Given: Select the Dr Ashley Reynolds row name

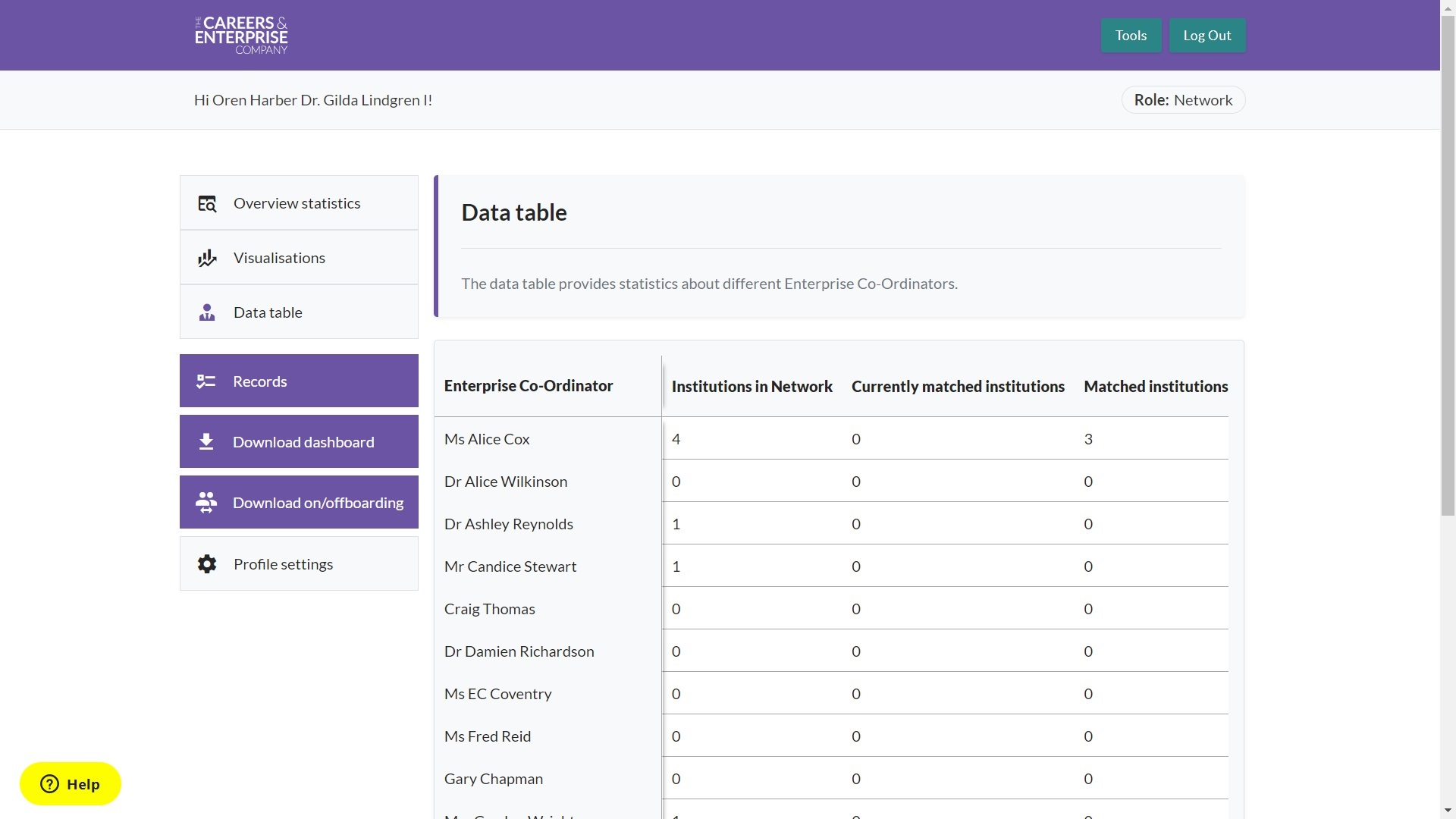Looking at the screenshot, I should point(509,524).
